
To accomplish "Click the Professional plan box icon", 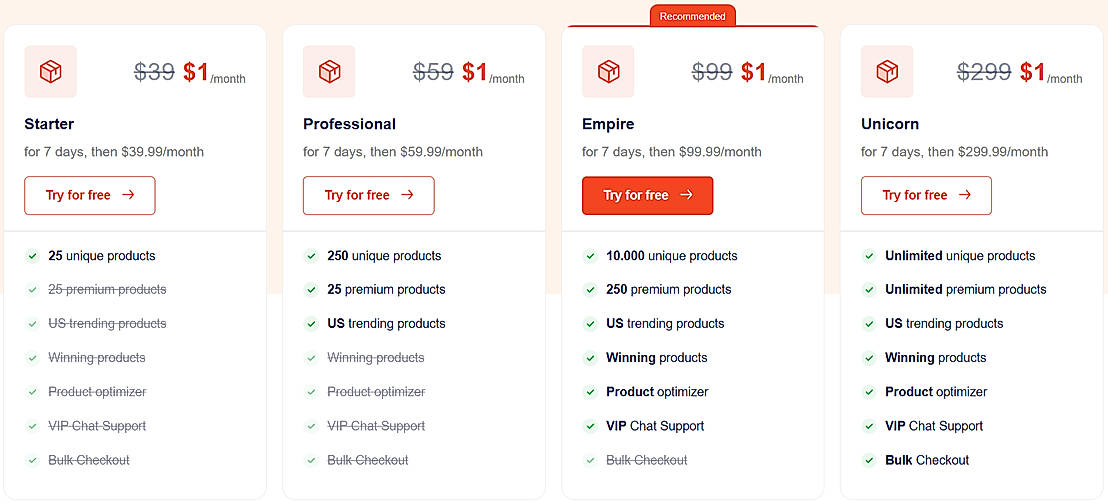I will 329,72.
